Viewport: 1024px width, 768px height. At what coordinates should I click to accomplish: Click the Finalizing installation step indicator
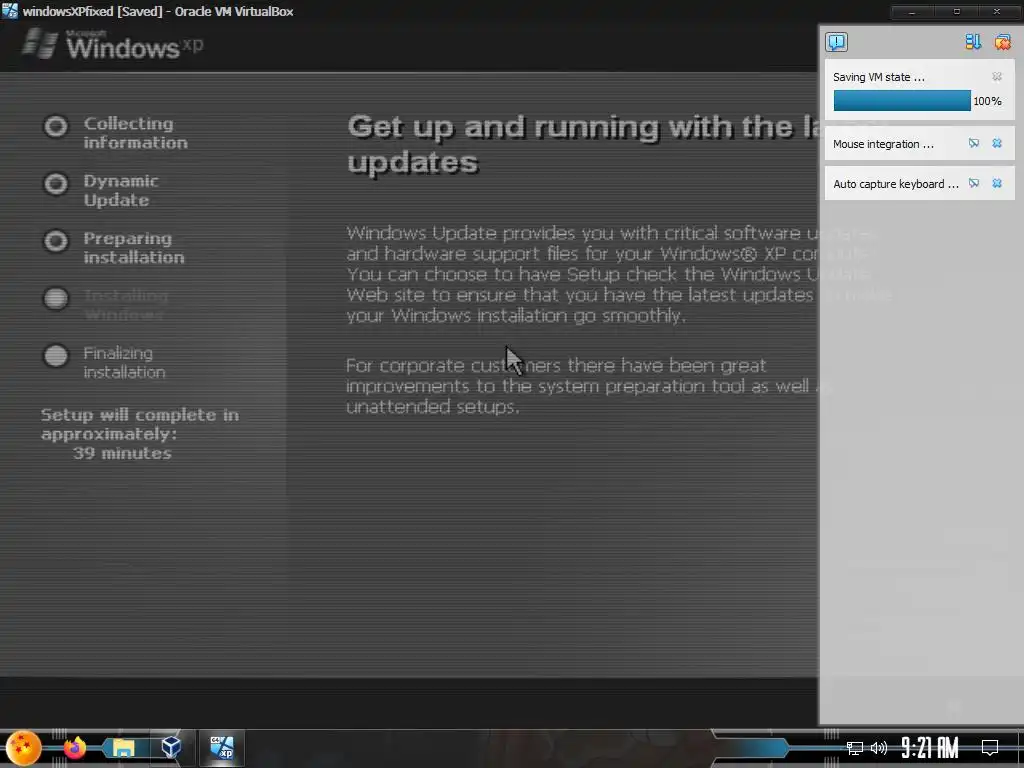click(56, 356)
